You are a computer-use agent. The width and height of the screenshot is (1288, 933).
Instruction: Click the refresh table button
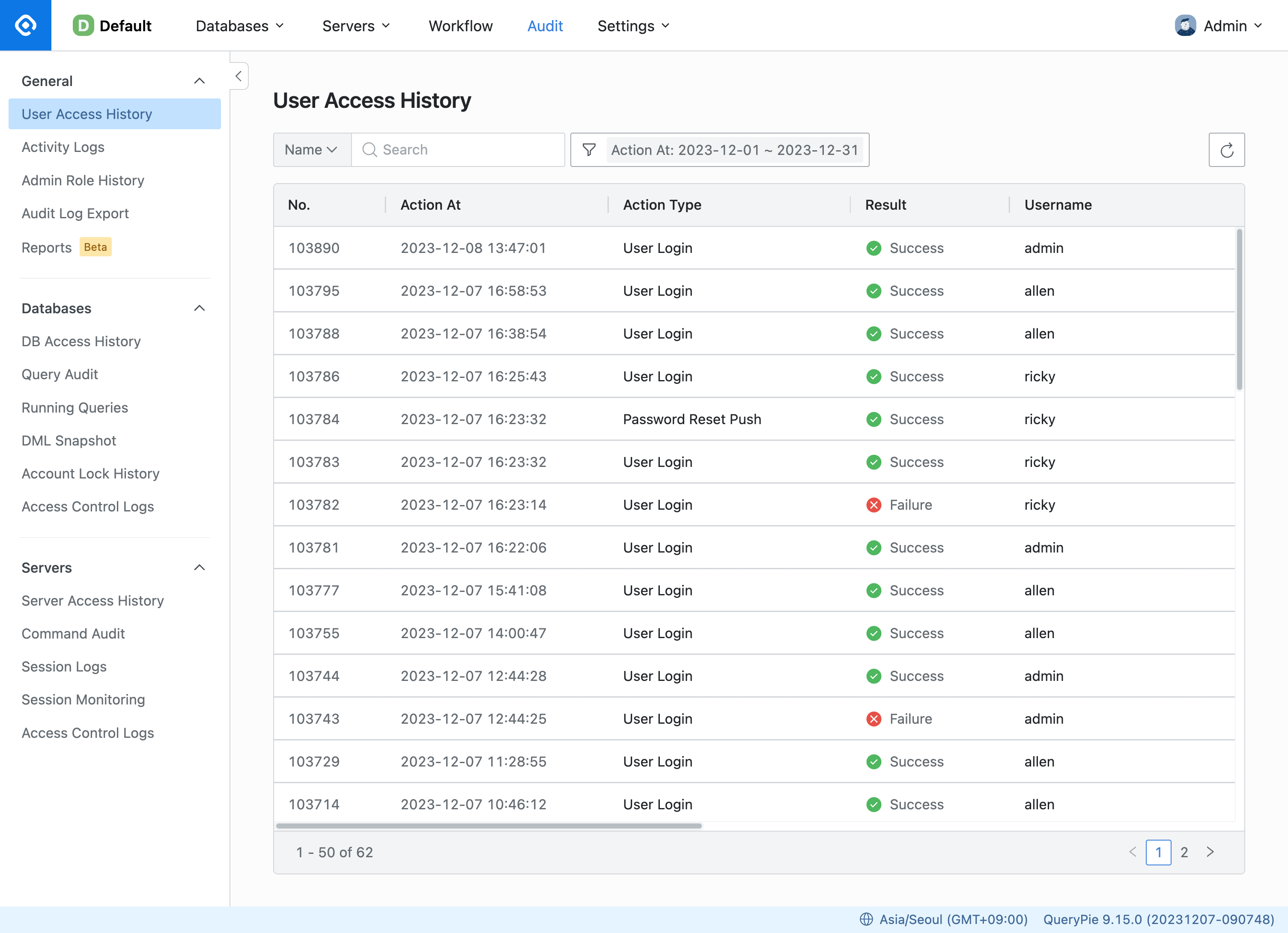[x=1227, y=150]
